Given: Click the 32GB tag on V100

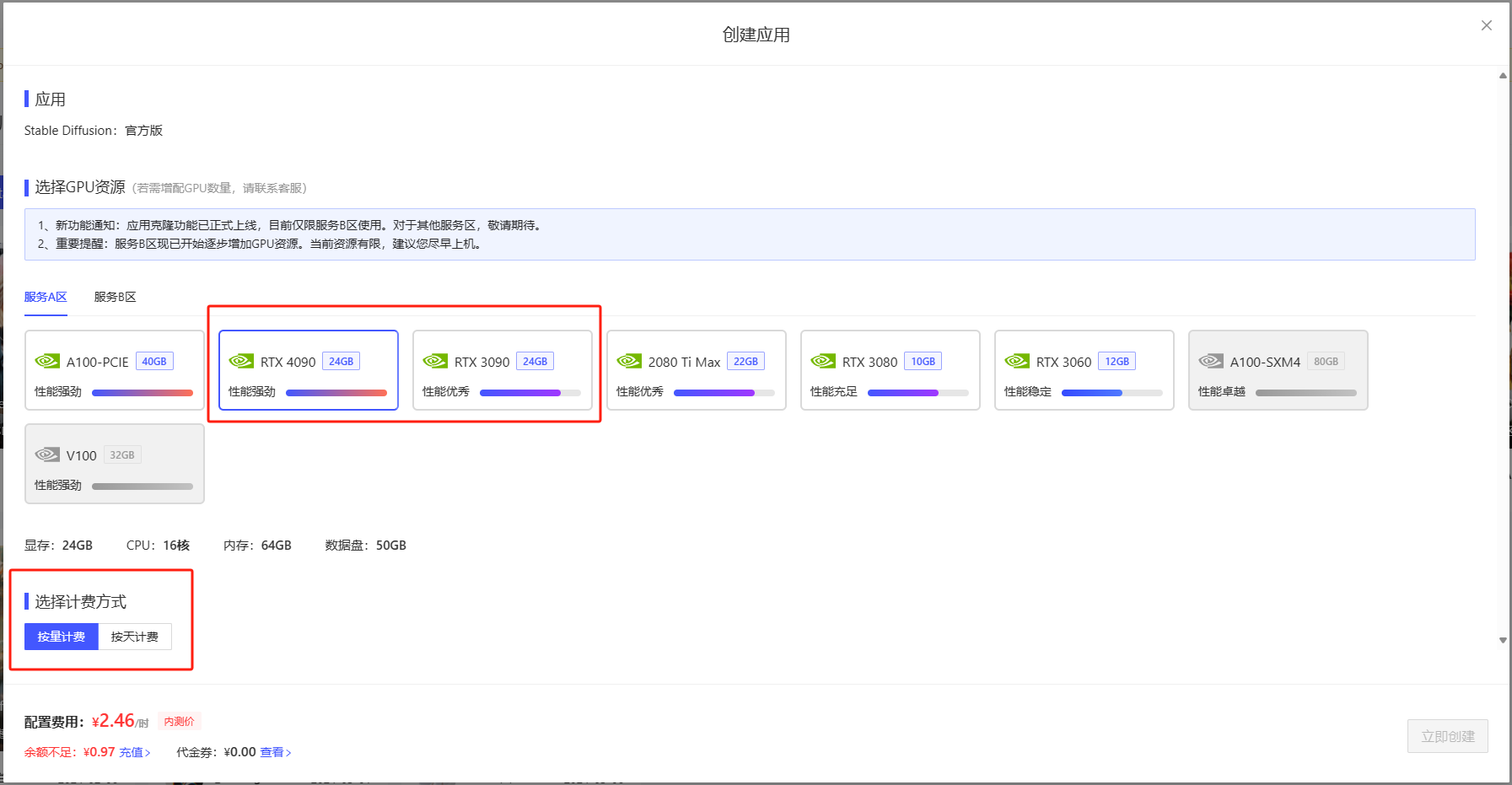Looking at the screenshot, I should 122,454.
